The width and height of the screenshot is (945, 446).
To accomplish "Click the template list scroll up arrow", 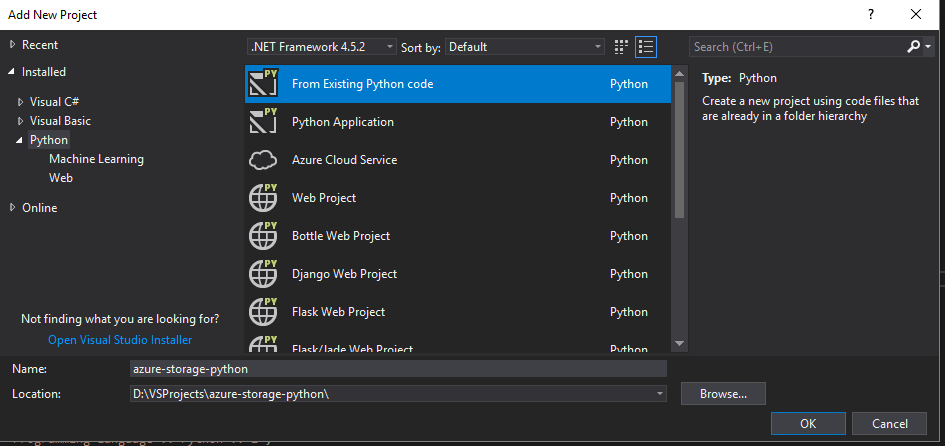I will click(x=679, y=74).
